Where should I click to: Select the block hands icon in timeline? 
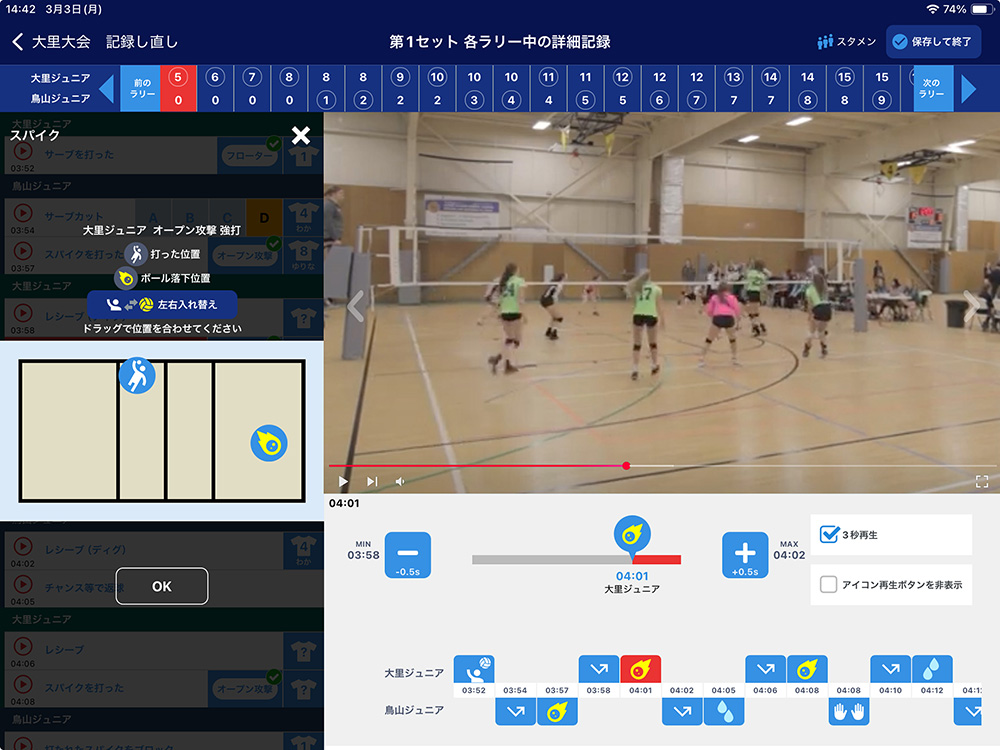pyautogui.click(x=848, y=711)
